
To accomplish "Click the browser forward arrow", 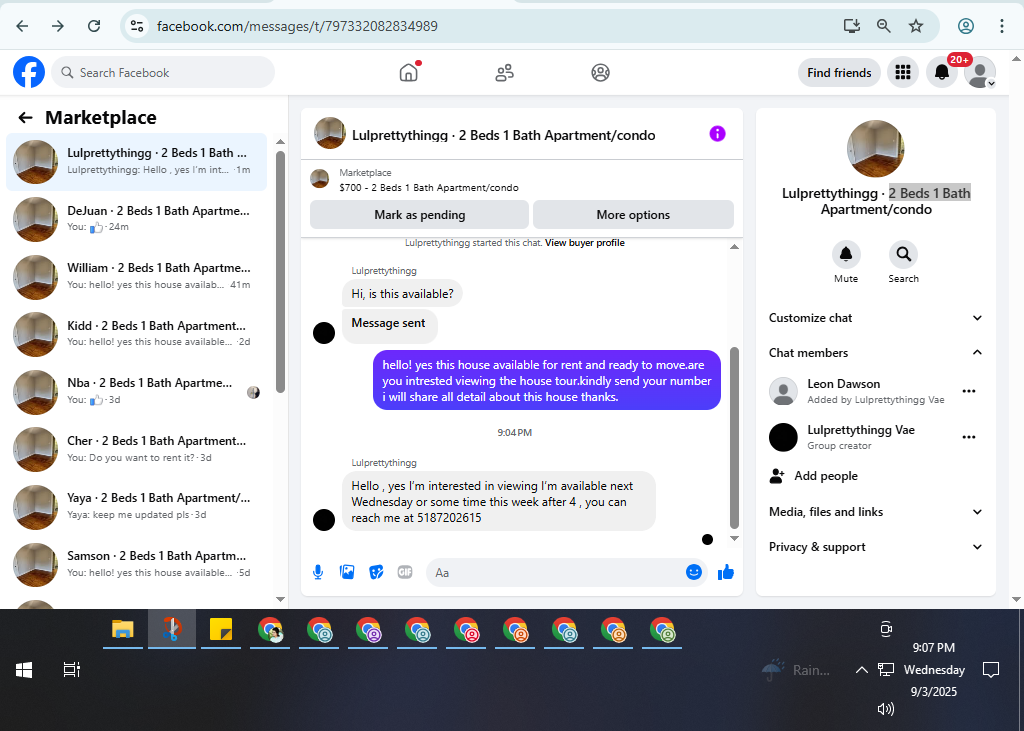I will [x=58, y=26].
